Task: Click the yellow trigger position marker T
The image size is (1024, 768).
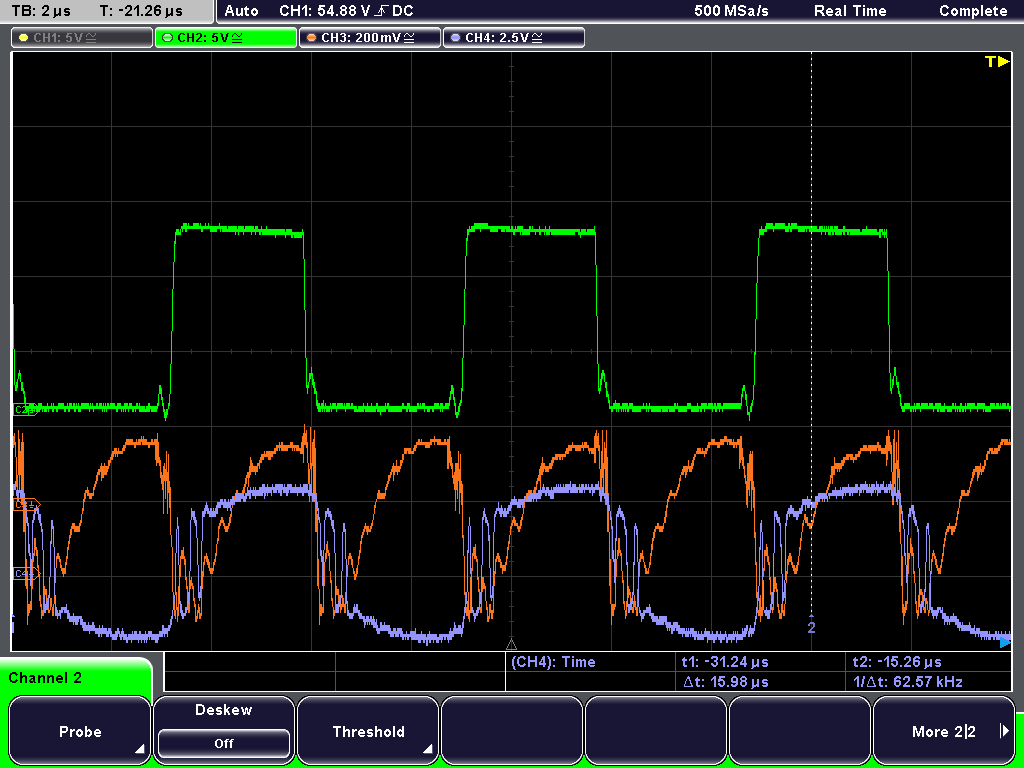Action: [x=997, y=61]
